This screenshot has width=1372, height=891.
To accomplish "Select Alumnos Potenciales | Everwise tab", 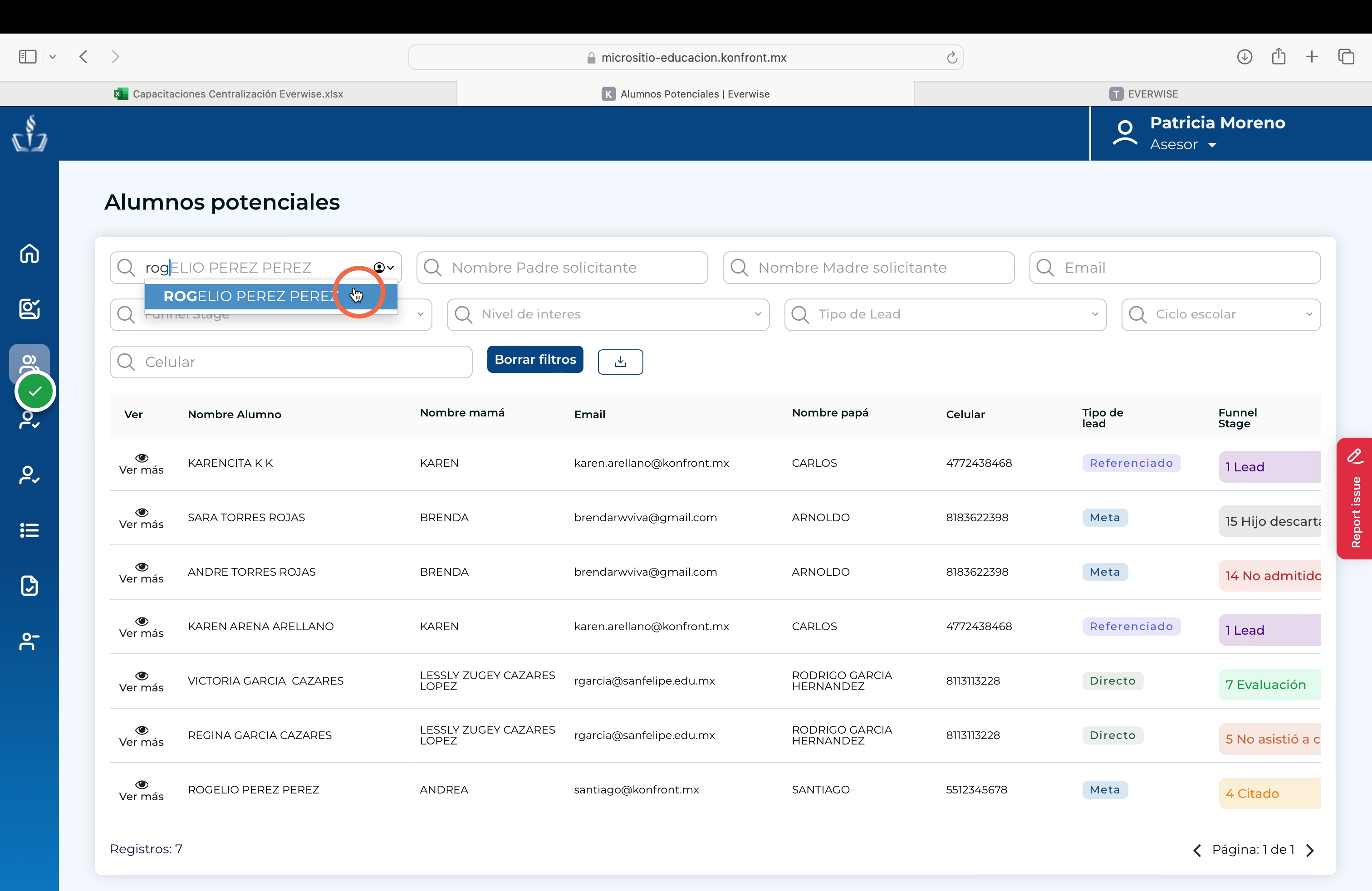I will pos(686,94).
